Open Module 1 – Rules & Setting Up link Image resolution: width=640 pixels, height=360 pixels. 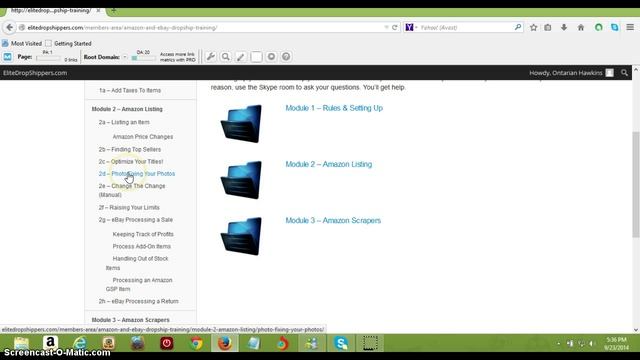[x=334, y=108]
